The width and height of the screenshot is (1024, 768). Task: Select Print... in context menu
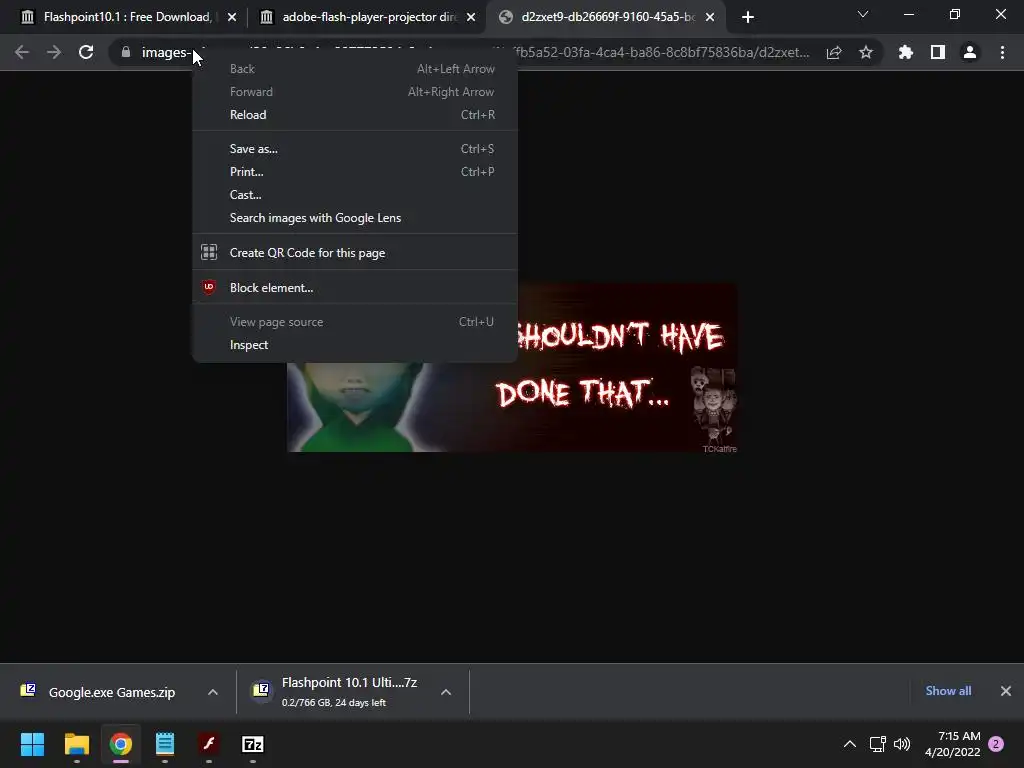[355, 172]
